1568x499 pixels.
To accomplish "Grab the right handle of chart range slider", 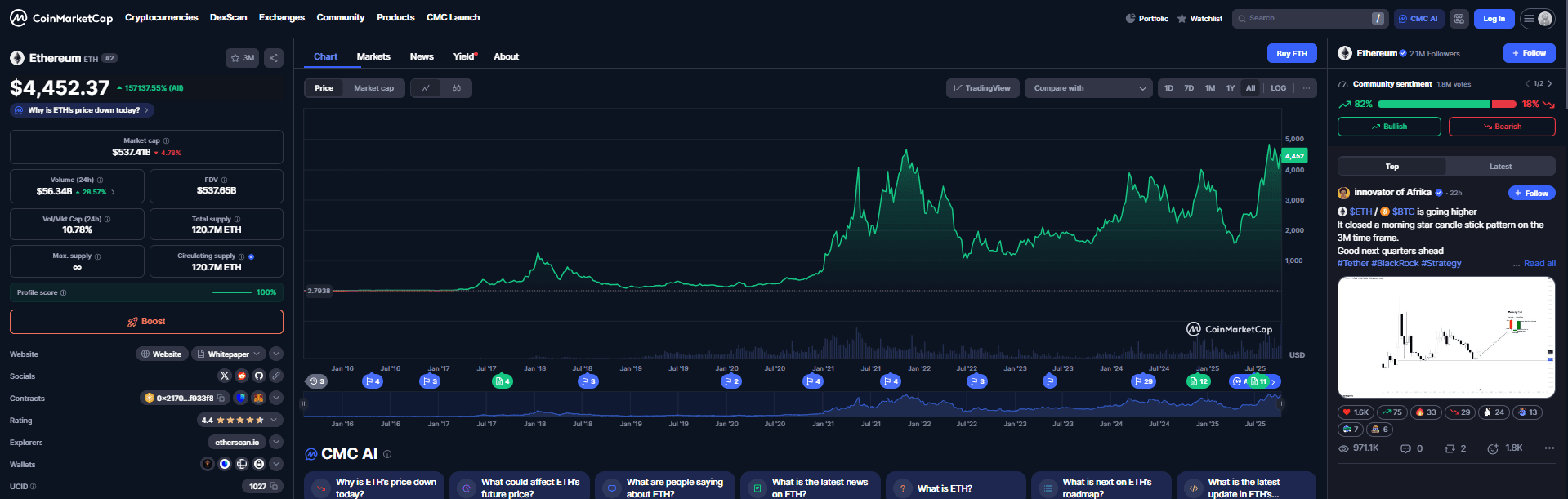I will click(x=1280, y=403).
